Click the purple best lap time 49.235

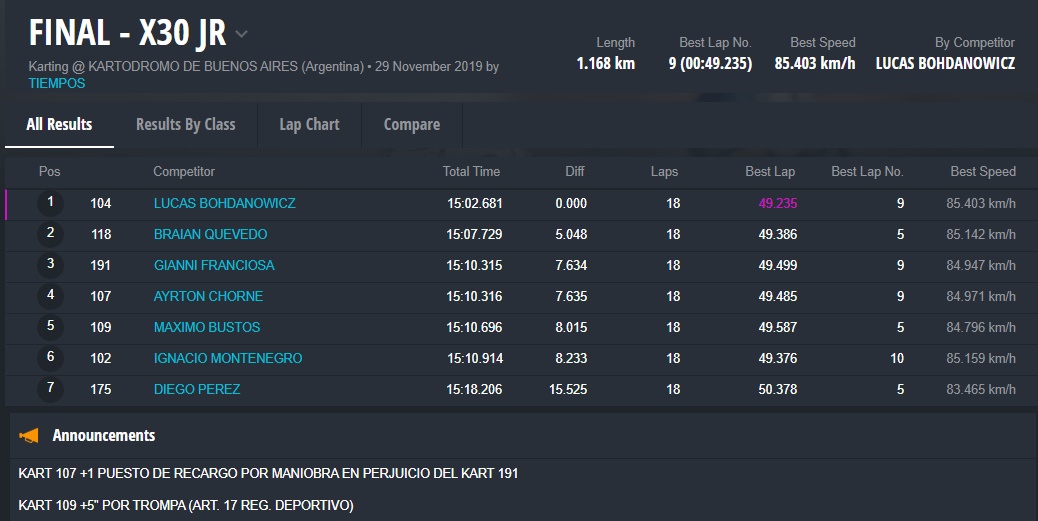(x=777, y=203)
